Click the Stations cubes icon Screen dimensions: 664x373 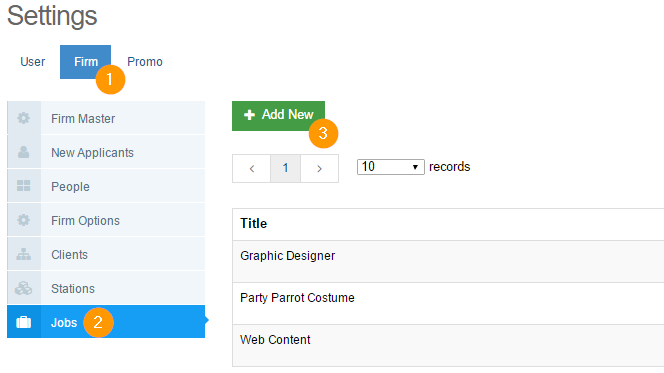pyautogui.click(x=24, y=288)
